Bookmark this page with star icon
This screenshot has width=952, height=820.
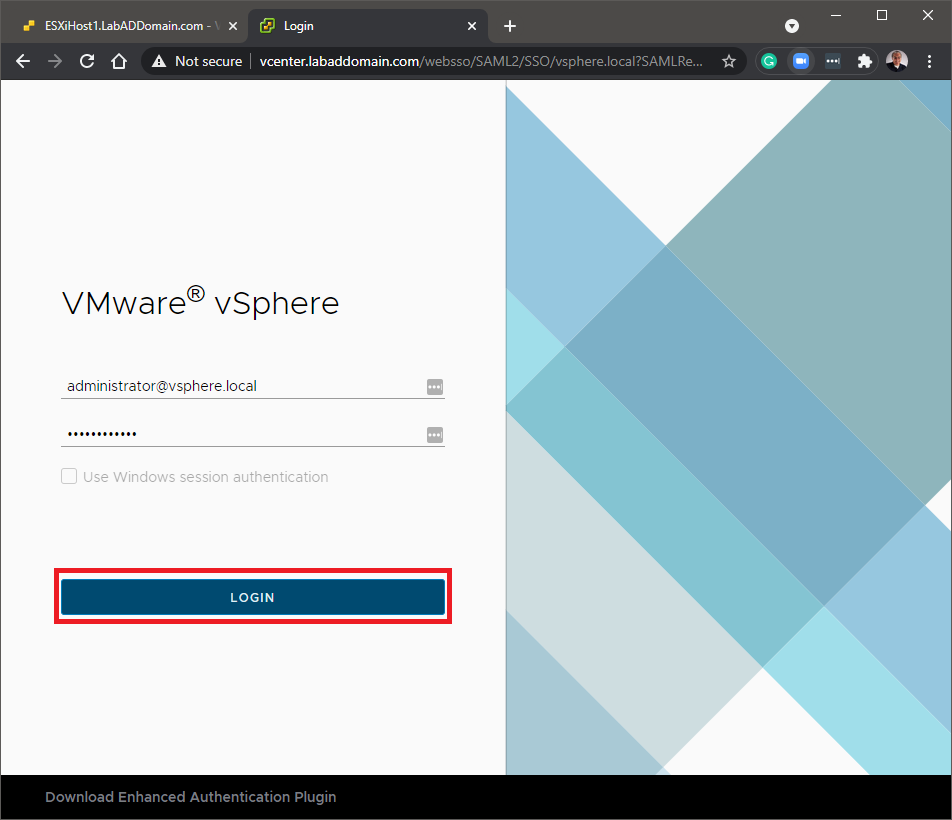tap(729, 61)
